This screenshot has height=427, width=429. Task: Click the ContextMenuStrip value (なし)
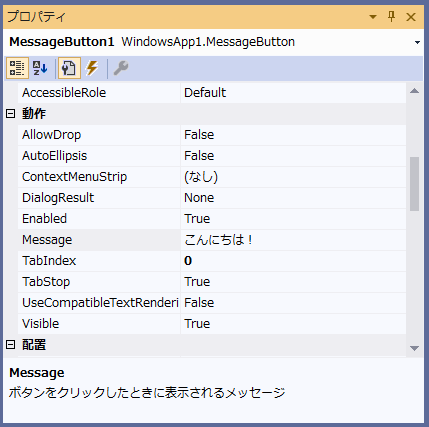[x=201, y=177]
